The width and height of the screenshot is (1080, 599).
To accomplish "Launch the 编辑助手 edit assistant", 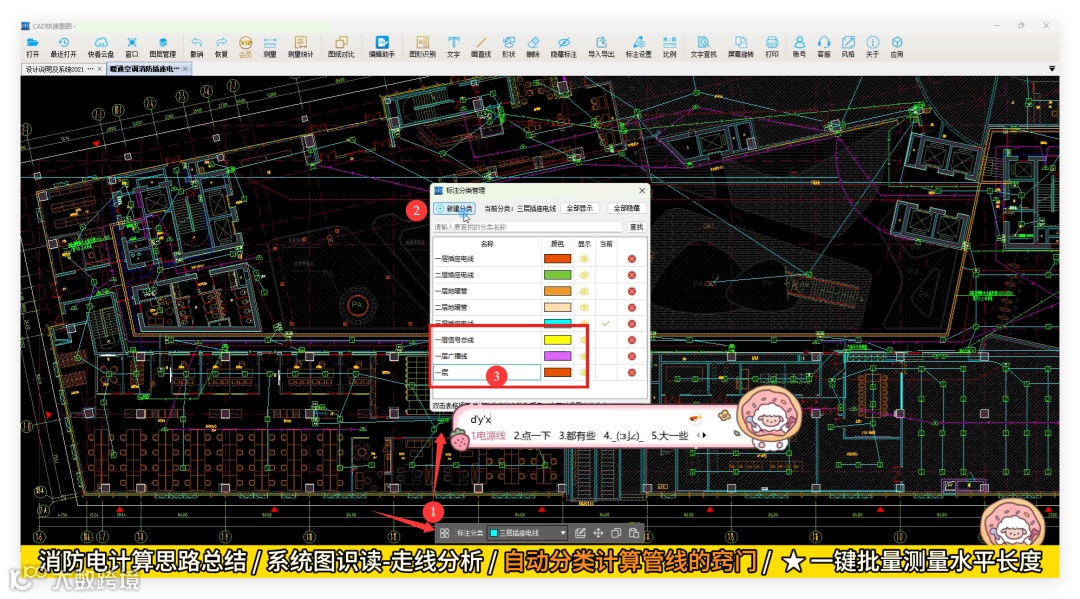I will 382,47.
